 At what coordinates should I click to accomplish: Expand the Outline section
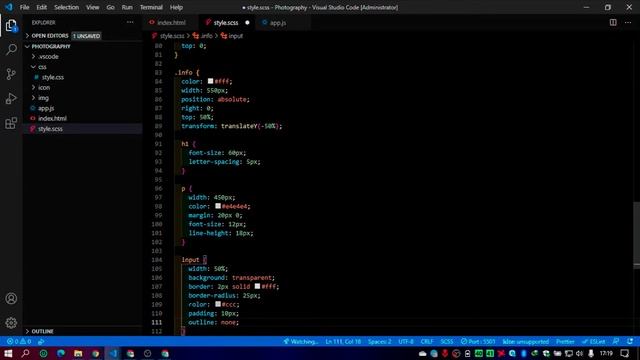42,331
